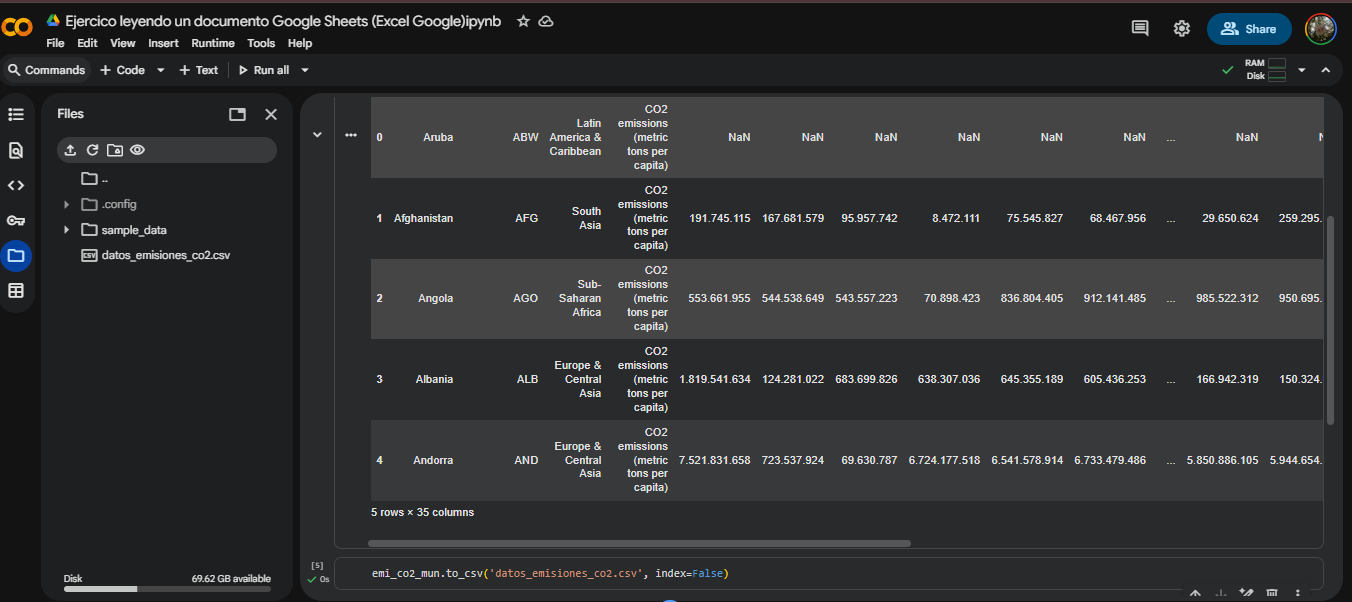Screen dimensions: 1352x602
Task: Star the notebook title
Action: (x=523, y=21)
